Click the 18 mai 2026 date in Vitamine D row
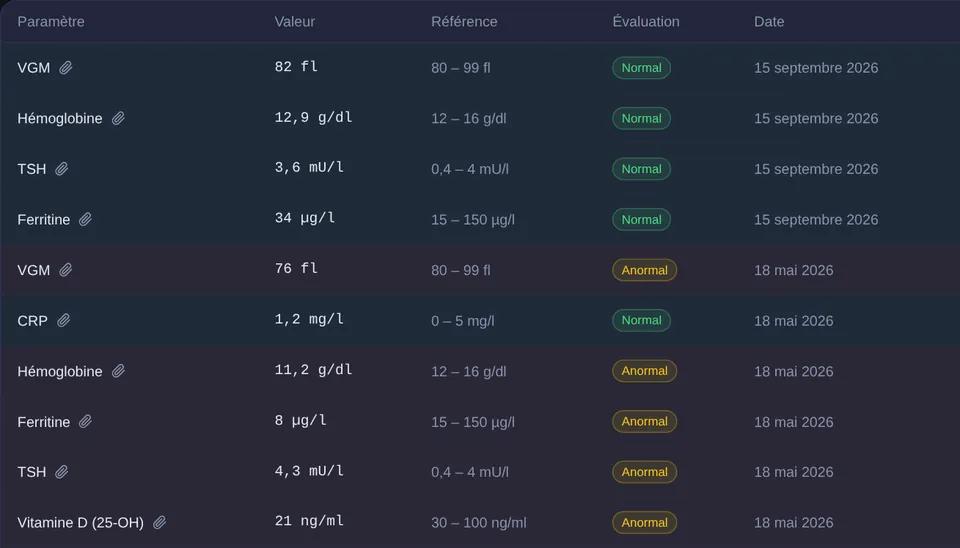 pyautogui.click(x=793, y=523)
